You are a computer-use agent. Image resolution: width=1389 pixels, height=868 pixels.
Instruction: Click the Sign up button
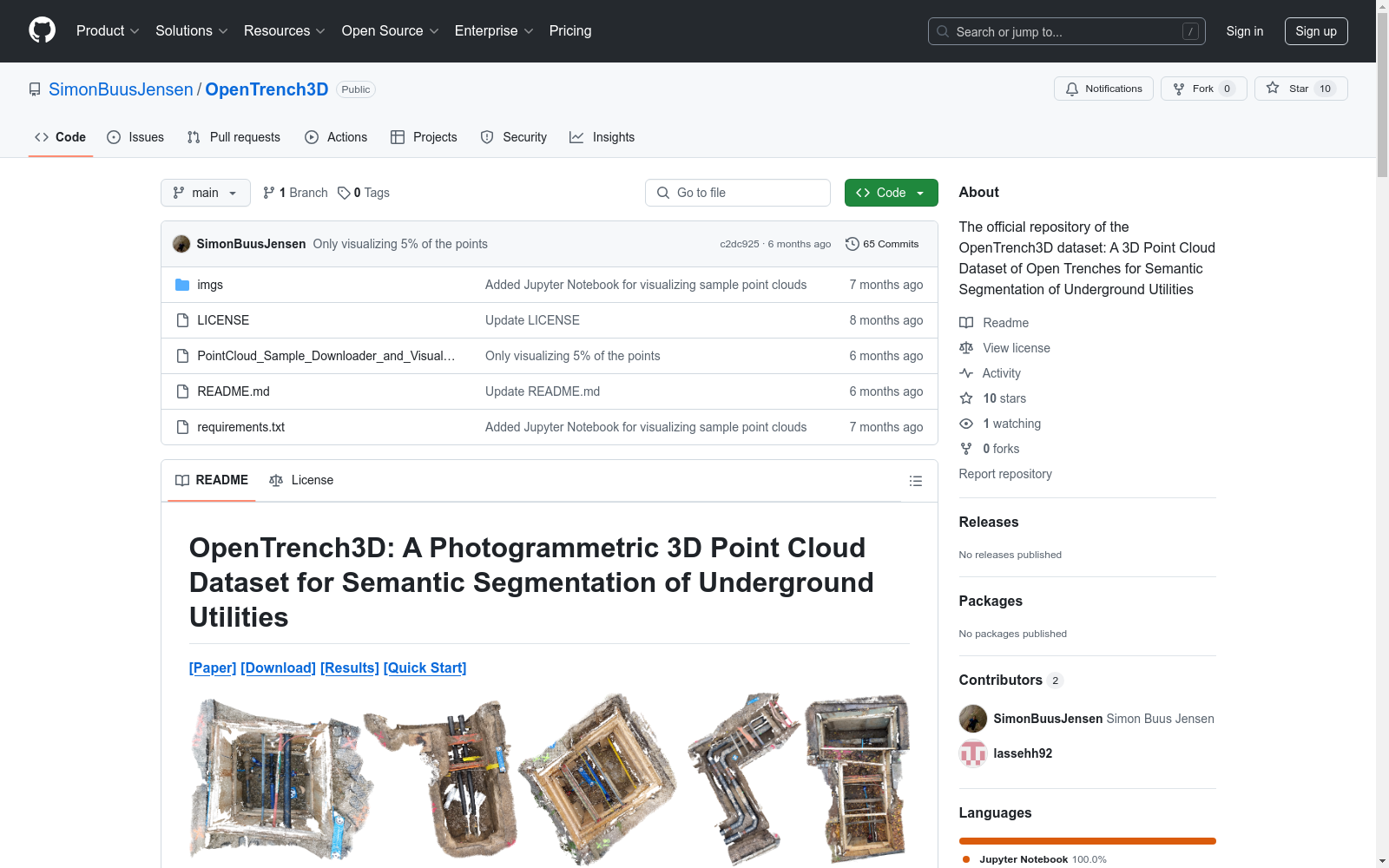coord(1316,31)
